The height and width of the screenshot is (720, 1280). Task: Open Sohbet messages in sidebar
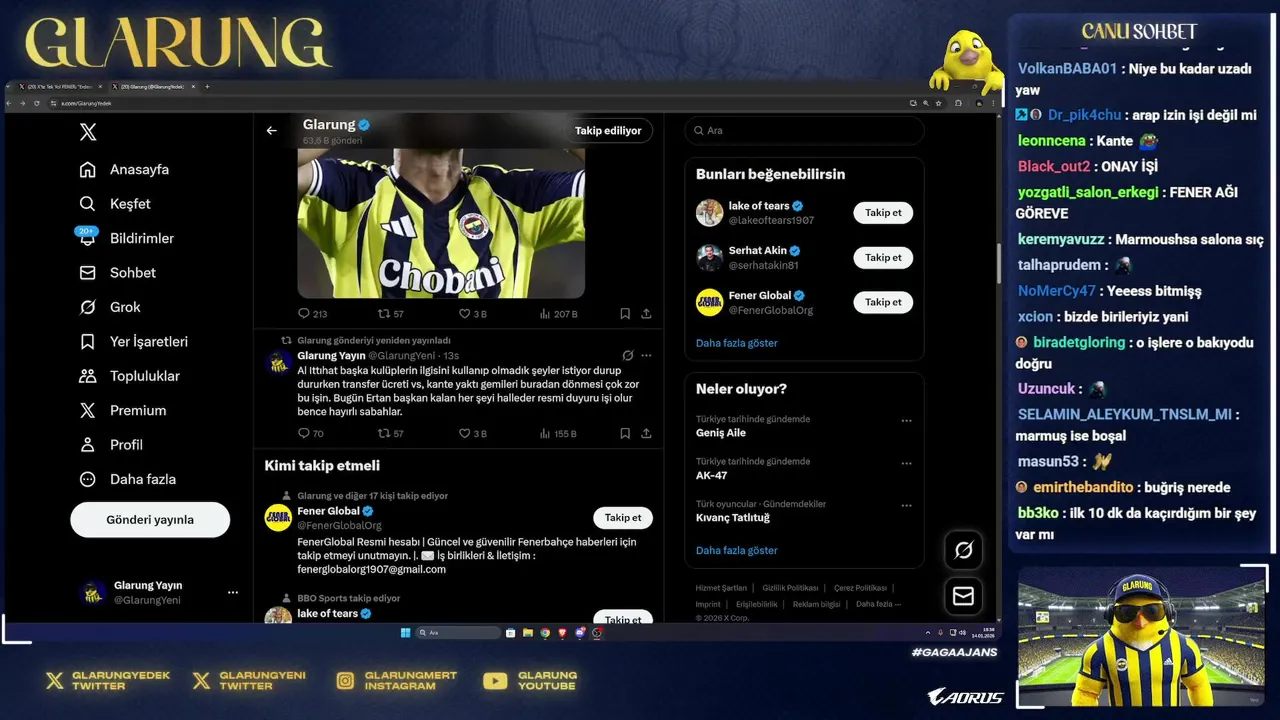coord(118,273)
